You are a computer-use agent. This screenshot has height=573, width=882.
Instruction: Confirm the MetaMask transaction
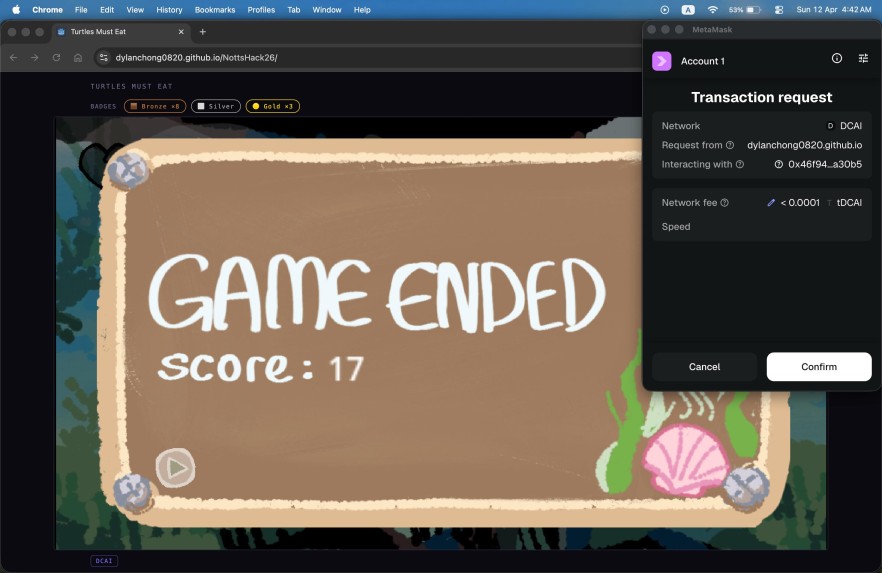pos(818,367)
